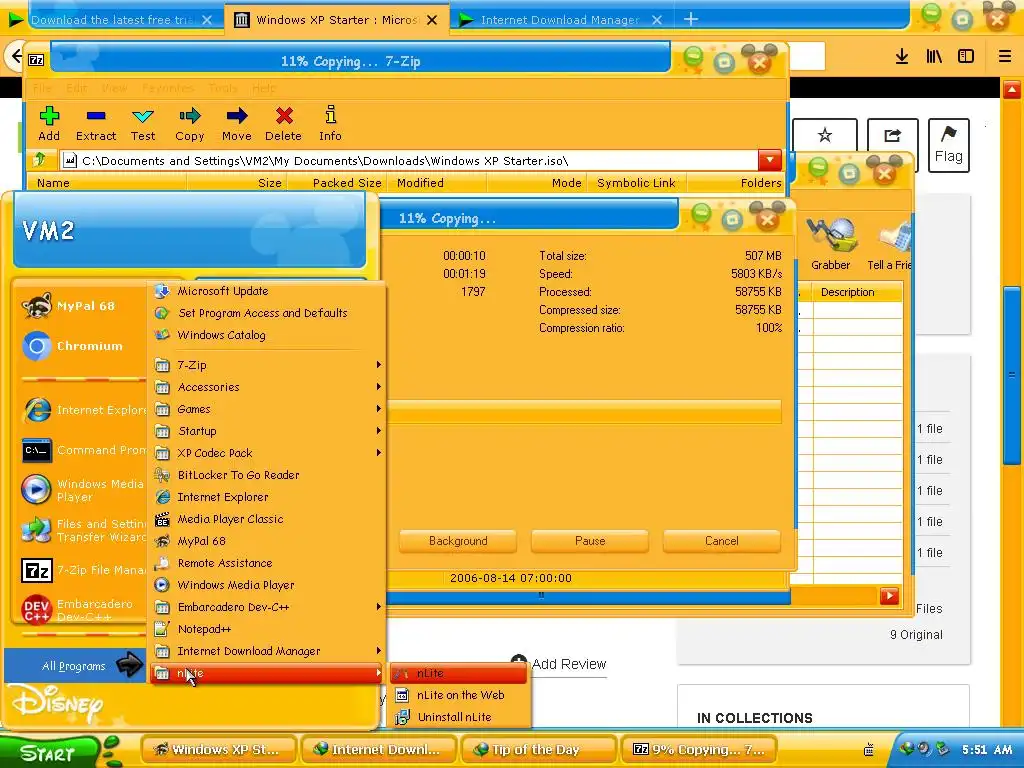
Task: Open a new browser tab
Action: (691, 20)
